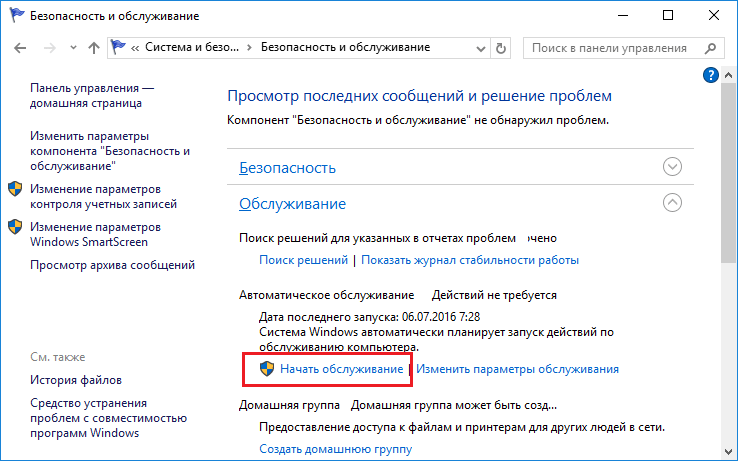Click the double chevron in address bar
738x461 pixels.
(x=135, y=48)
